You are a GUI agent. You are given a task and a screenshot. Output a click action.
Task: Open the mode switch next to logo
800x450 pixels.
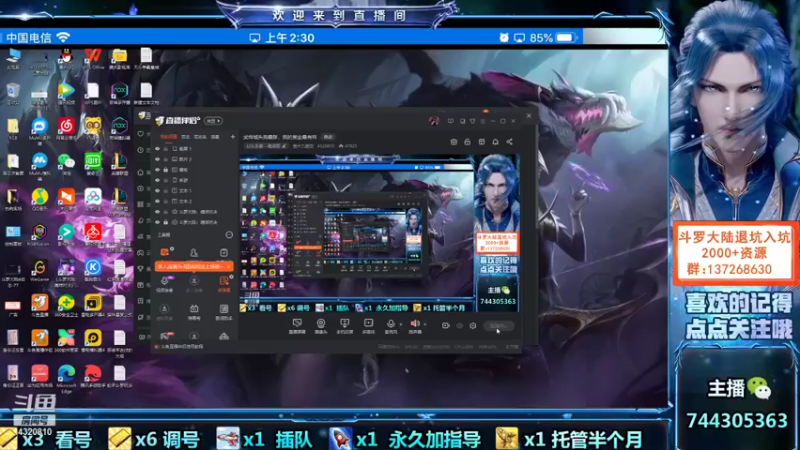213,121
